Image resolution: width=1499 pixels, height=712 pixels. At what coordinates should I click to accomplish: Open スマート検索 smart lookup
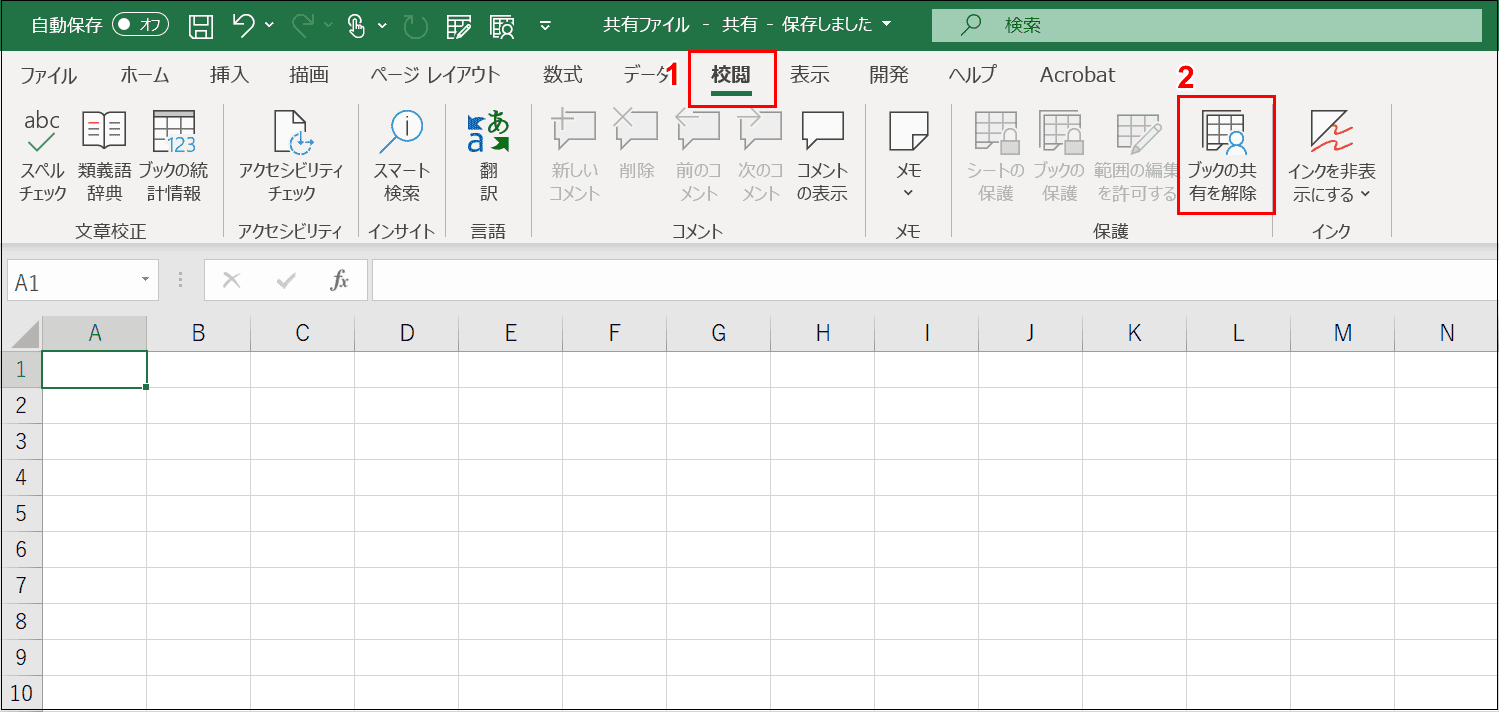(402, 156)
